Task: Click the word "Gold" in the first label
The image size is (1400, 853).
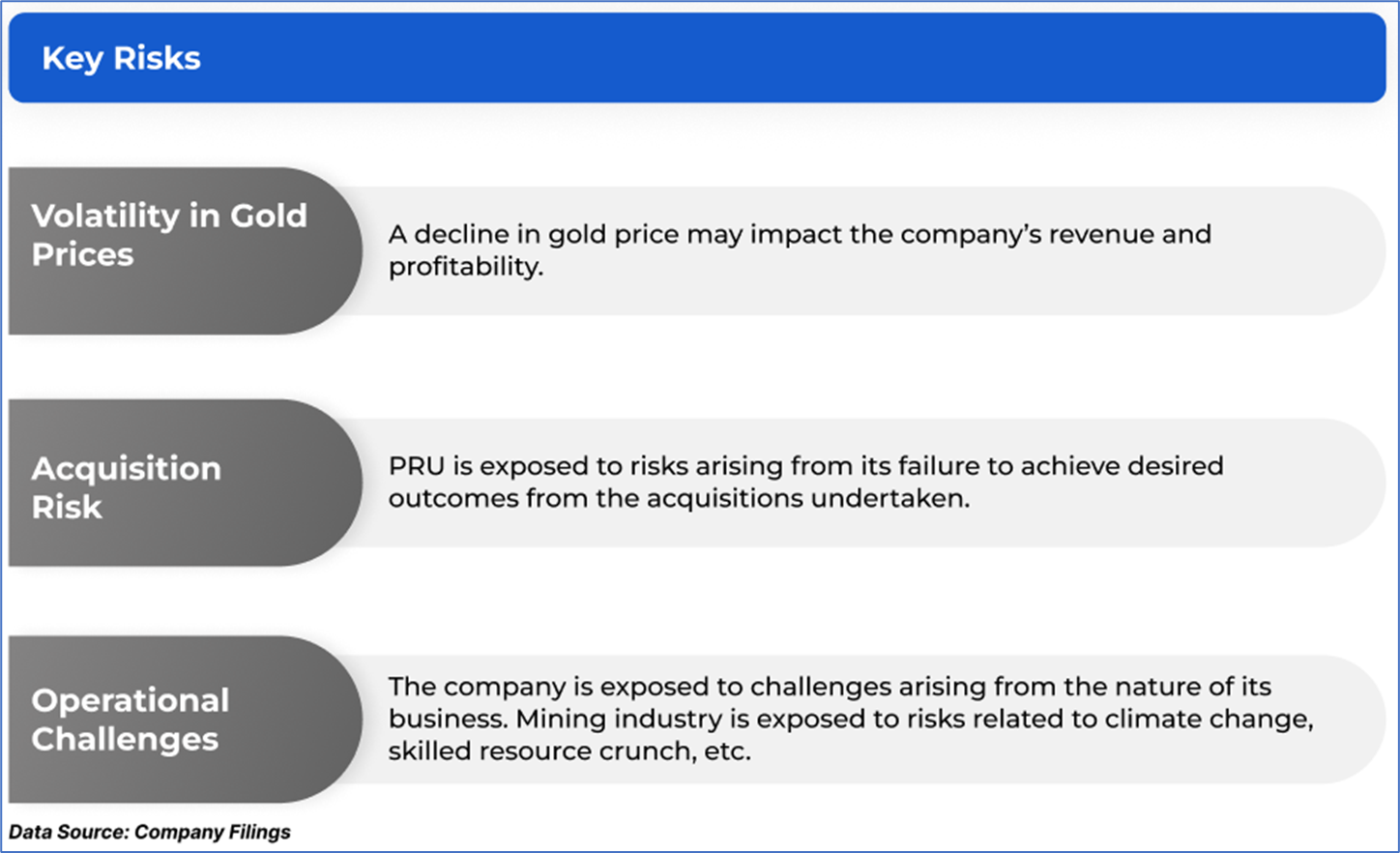Action: 268,216
